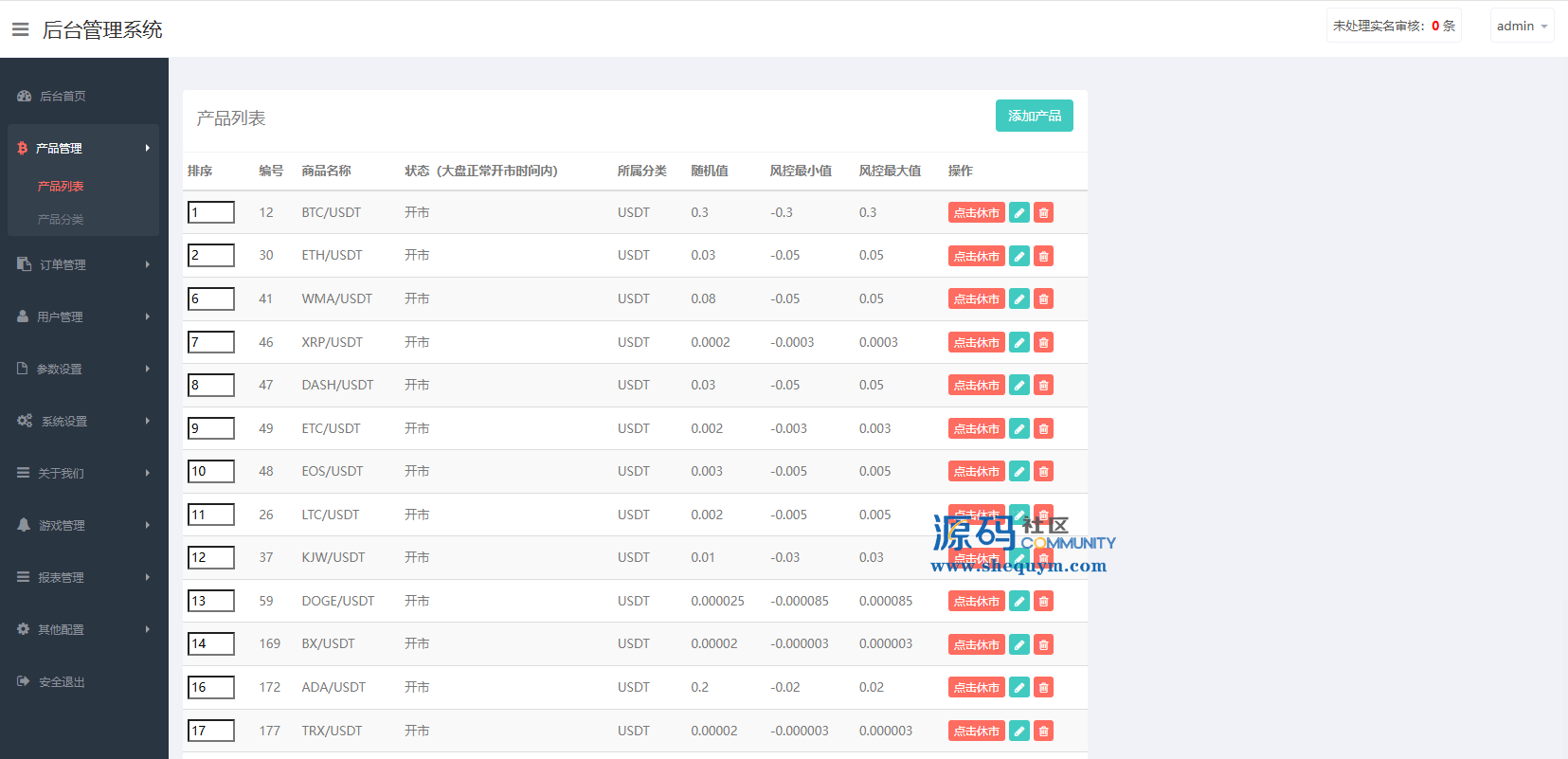Toggle BX/USDT market status via 点击休市

point(976,645)
